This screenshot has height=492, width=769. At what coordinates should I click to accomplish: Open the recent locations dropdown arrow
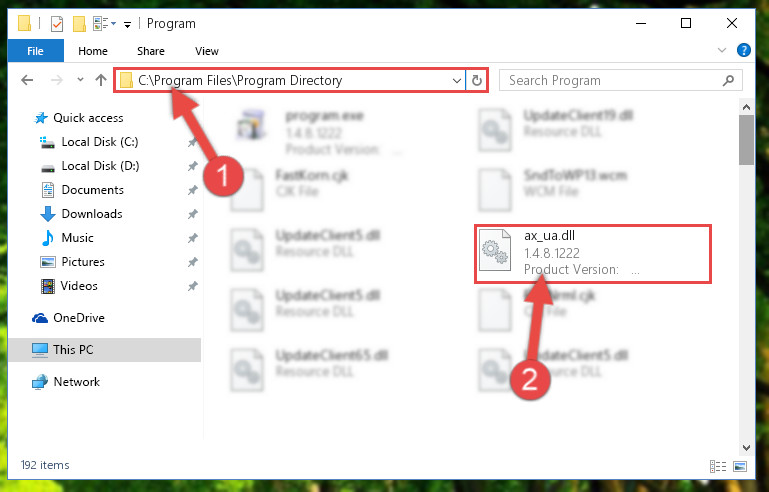pyautogui.click(x=80, y=80)
